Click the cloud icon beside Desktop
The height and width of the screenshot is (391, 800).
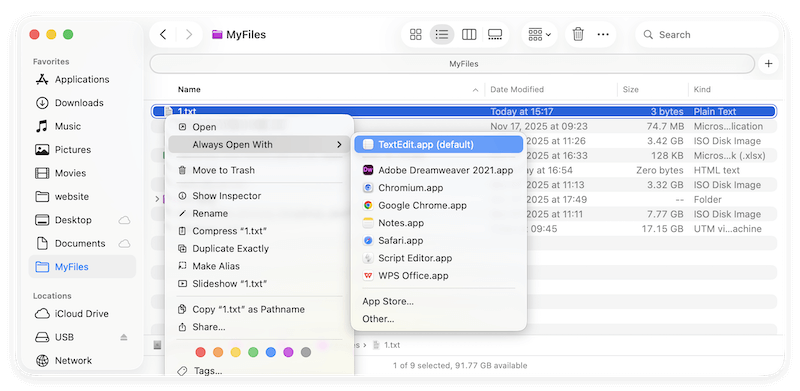click(x=124, y=221)
